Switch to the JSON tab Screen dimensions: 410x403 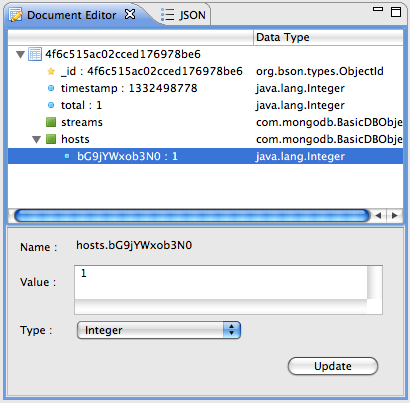[183, 15]
